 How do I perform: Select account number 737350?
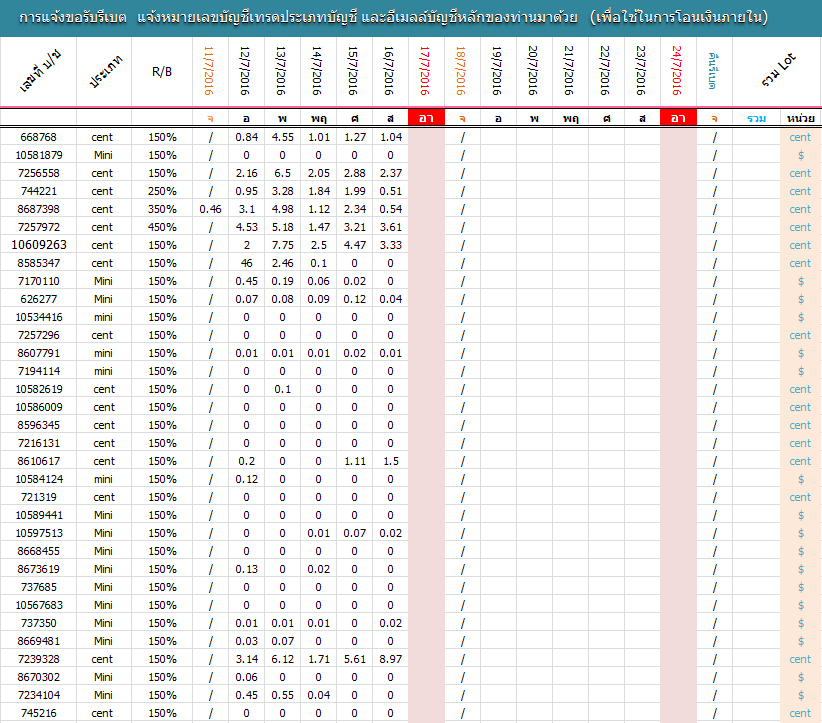point(38,623)
